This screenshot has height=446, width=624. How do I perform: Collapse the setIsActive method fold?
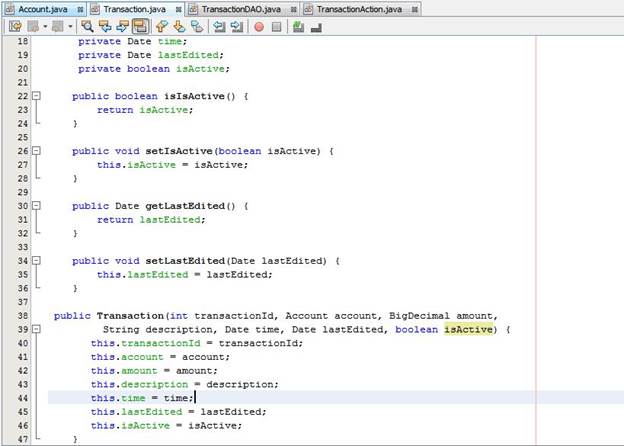[x=36, y=151]
